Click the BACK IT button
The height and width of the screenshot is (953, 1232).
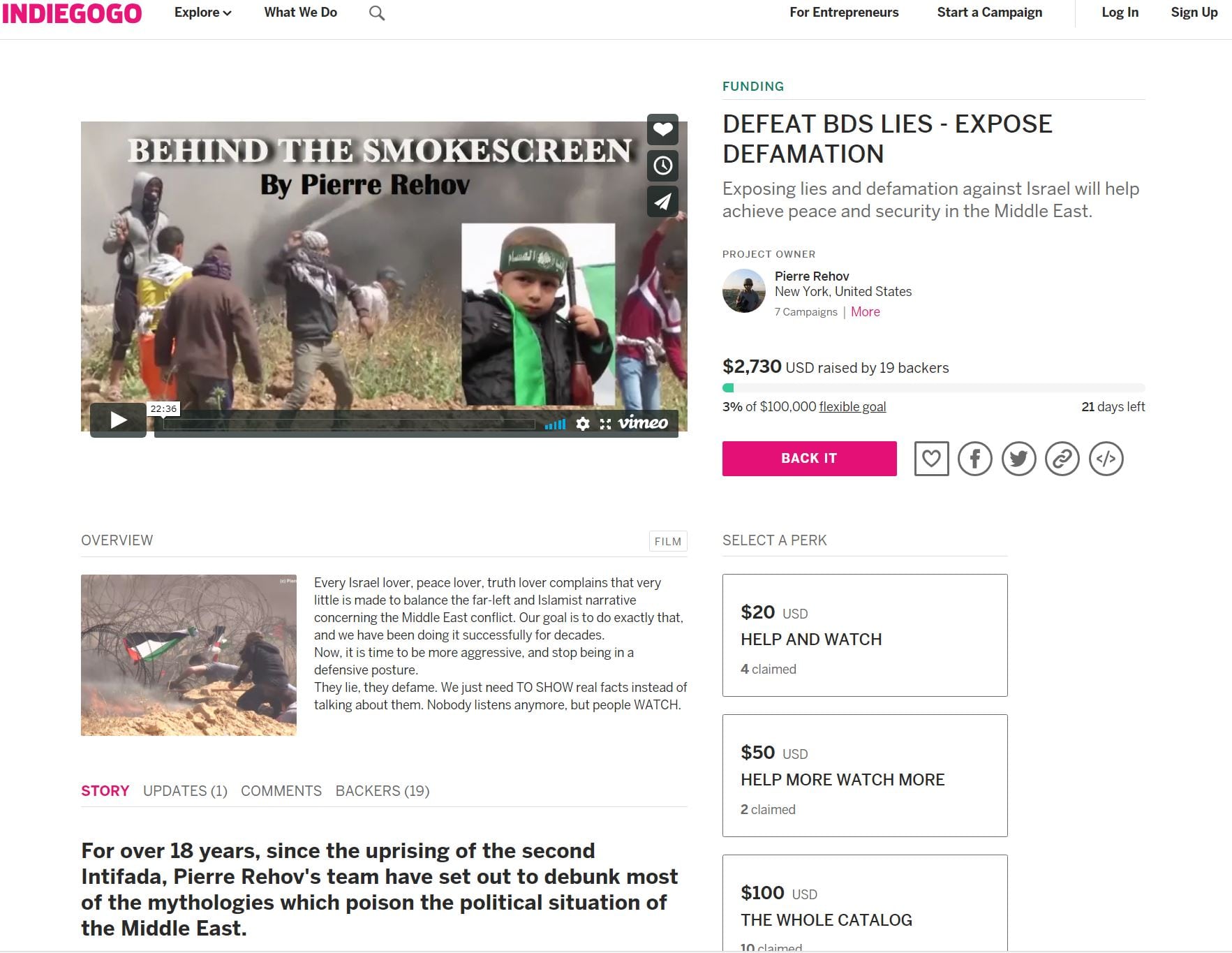[x=809, y=459]
